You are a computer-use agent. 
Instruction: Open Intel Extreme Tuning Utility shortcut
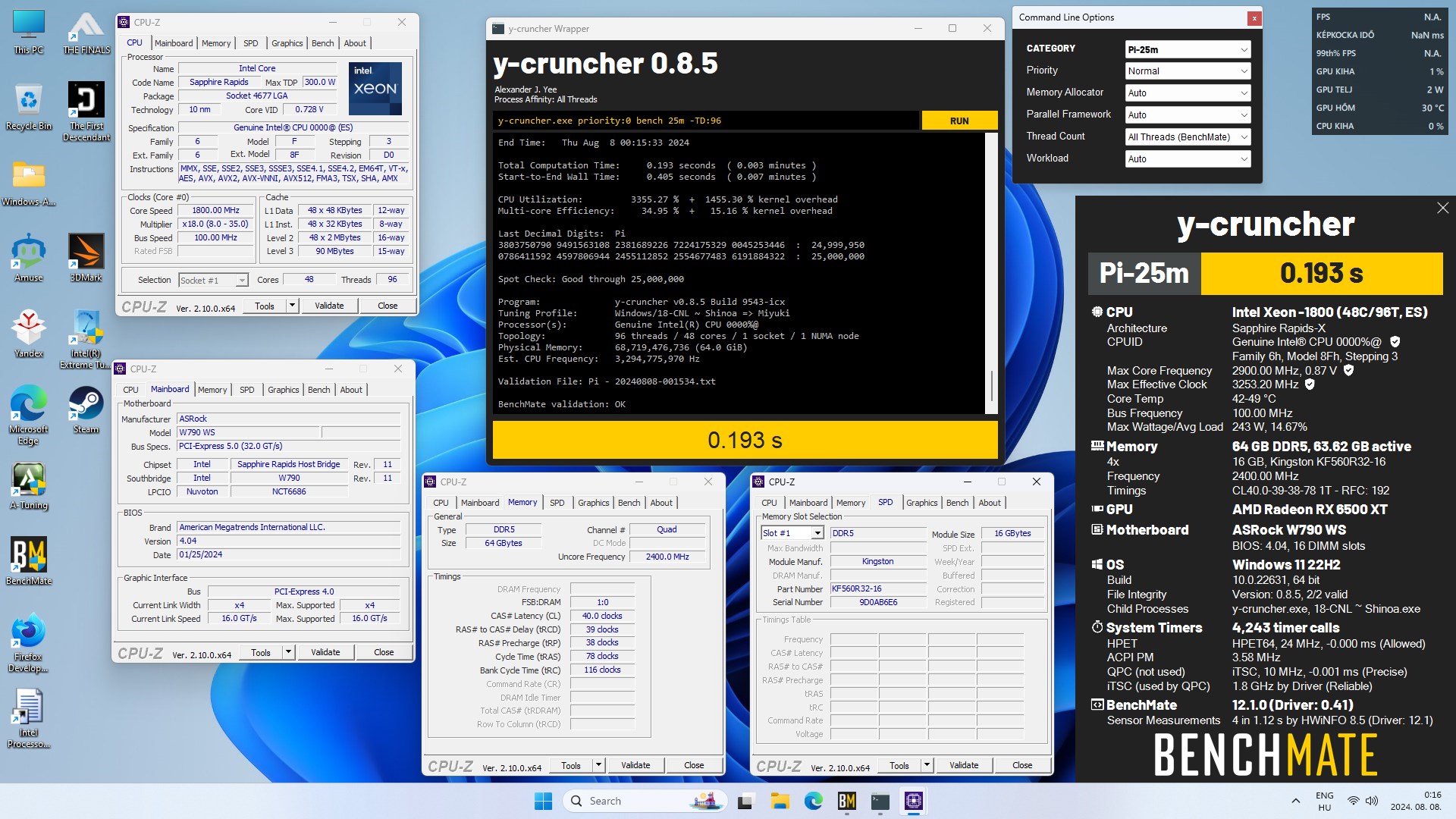point(86,338)
